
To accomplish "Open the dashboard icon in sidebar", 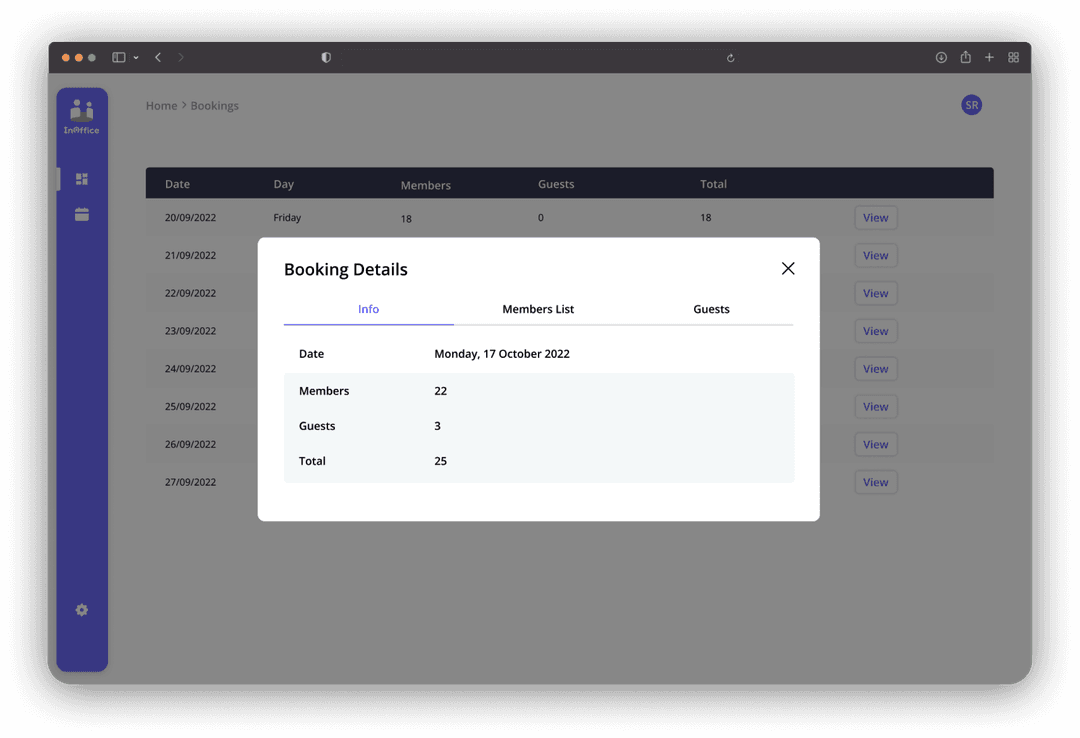I will [x=82, y=179].
